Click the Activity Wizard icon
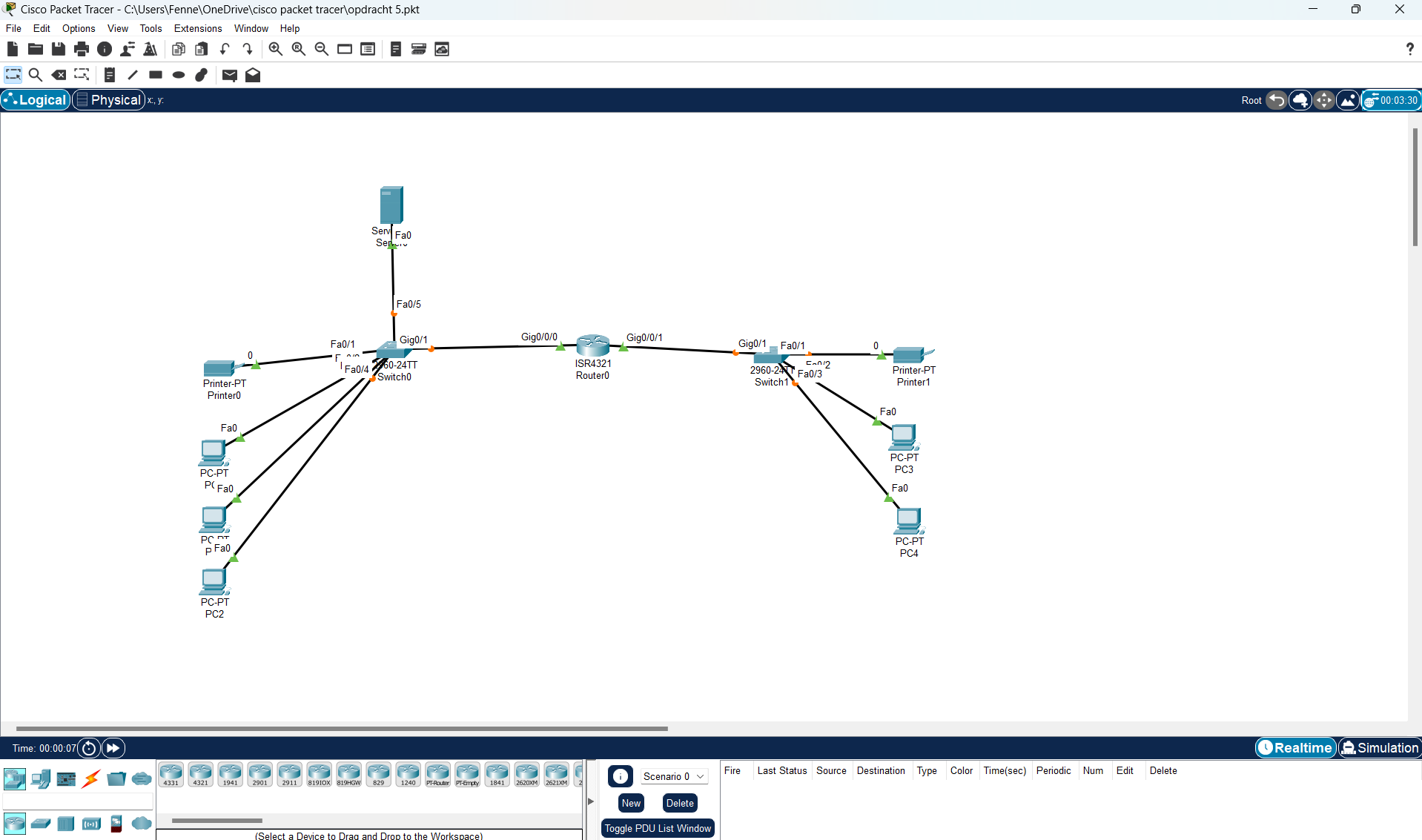 [x=151, y=50]
